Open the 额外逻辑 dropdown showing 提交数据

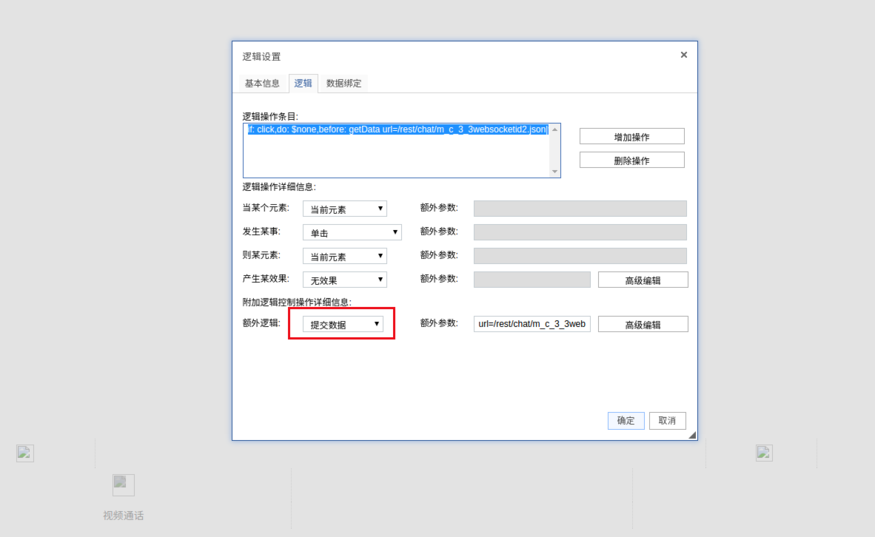[343, 324]
